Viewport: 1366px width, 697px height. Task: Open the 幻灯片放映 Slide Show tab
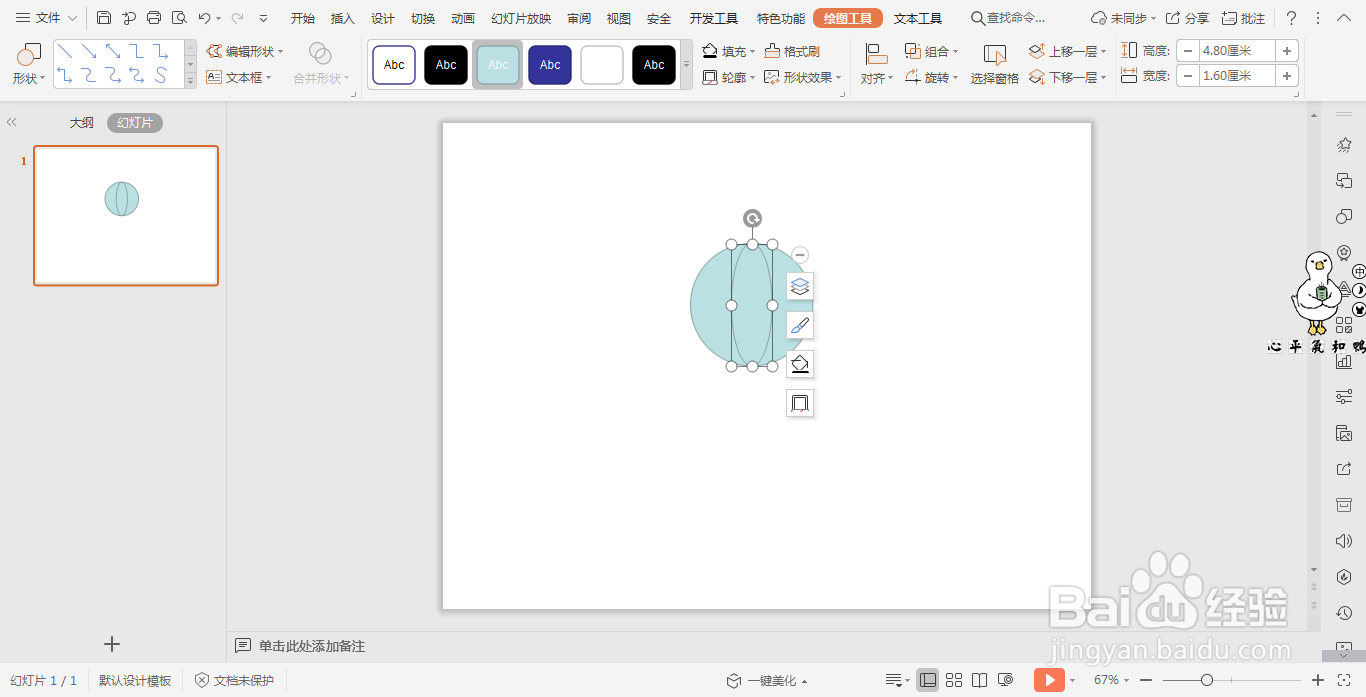521,18
